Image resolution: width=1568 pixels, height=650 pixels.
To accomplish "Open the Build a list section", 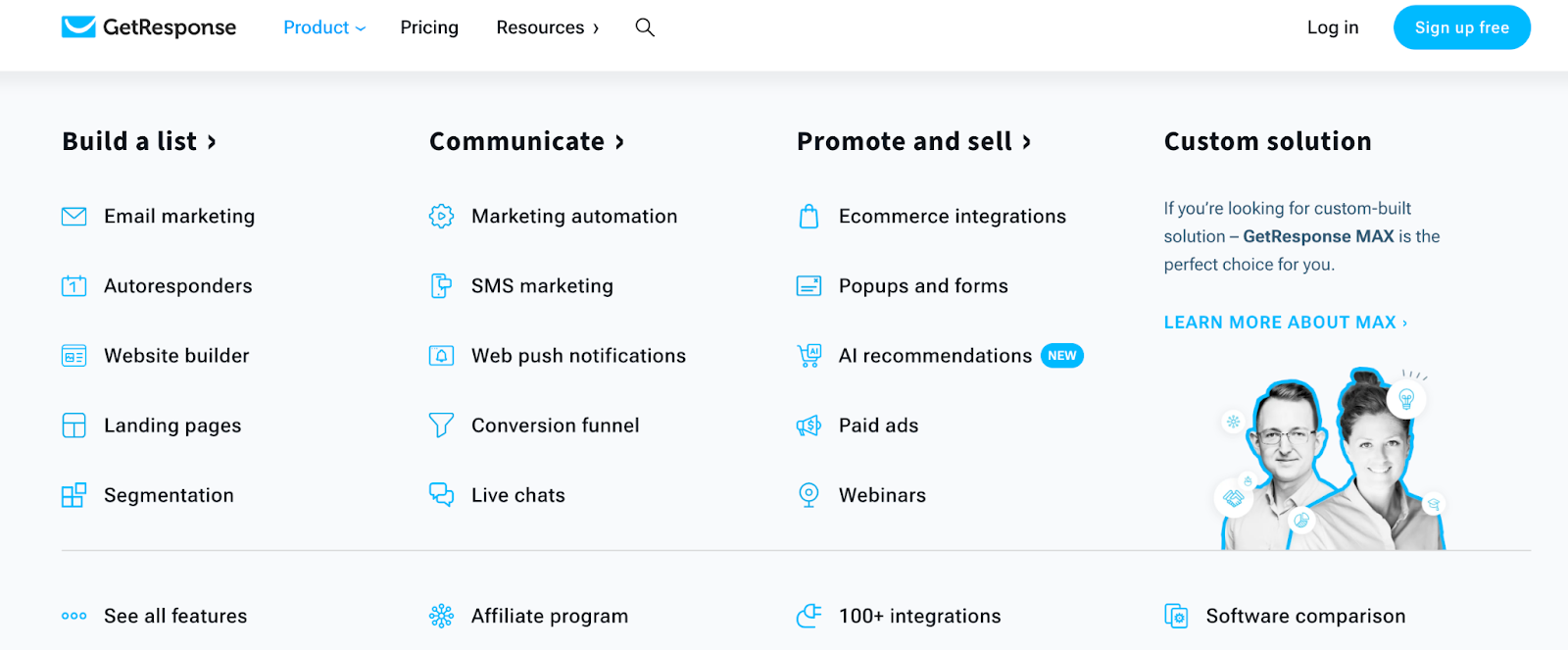I will tap(138, 142).
